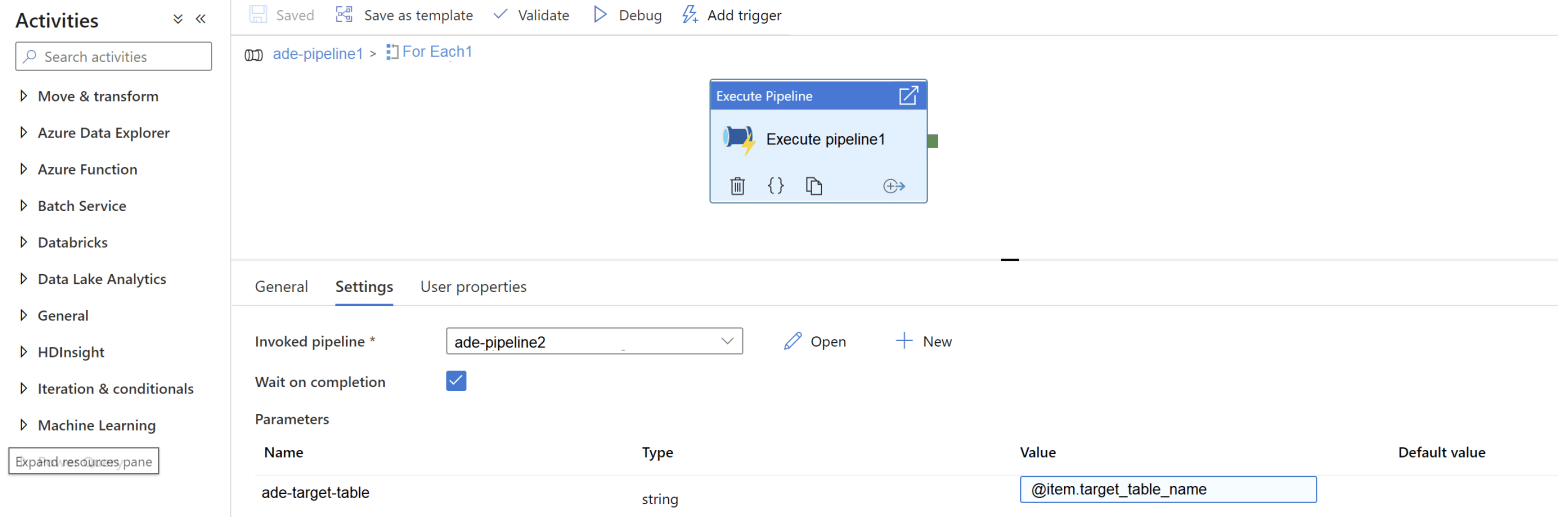The height and width of the screenshot is (517, 1558).
Task: Click the Open pipeline button
Action: point(815,341)
